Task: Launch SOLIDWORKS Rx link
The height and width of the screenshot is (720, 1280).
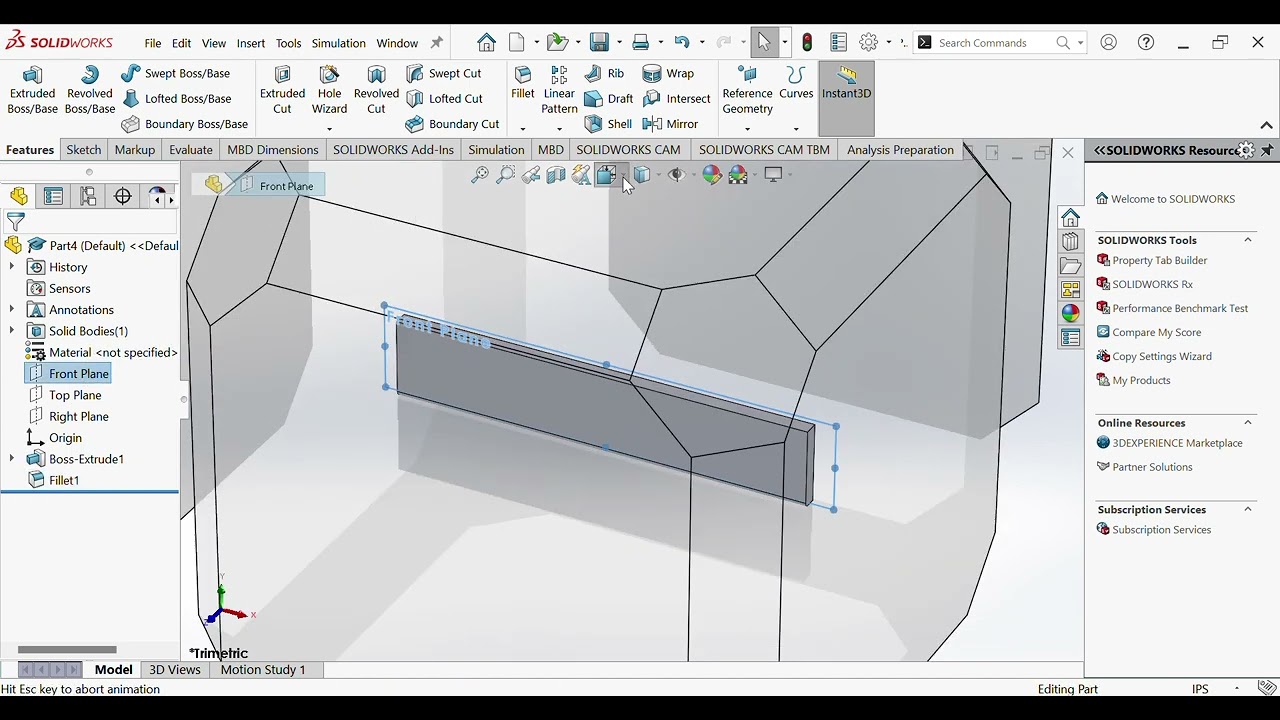Action: tap(1152, 285)
